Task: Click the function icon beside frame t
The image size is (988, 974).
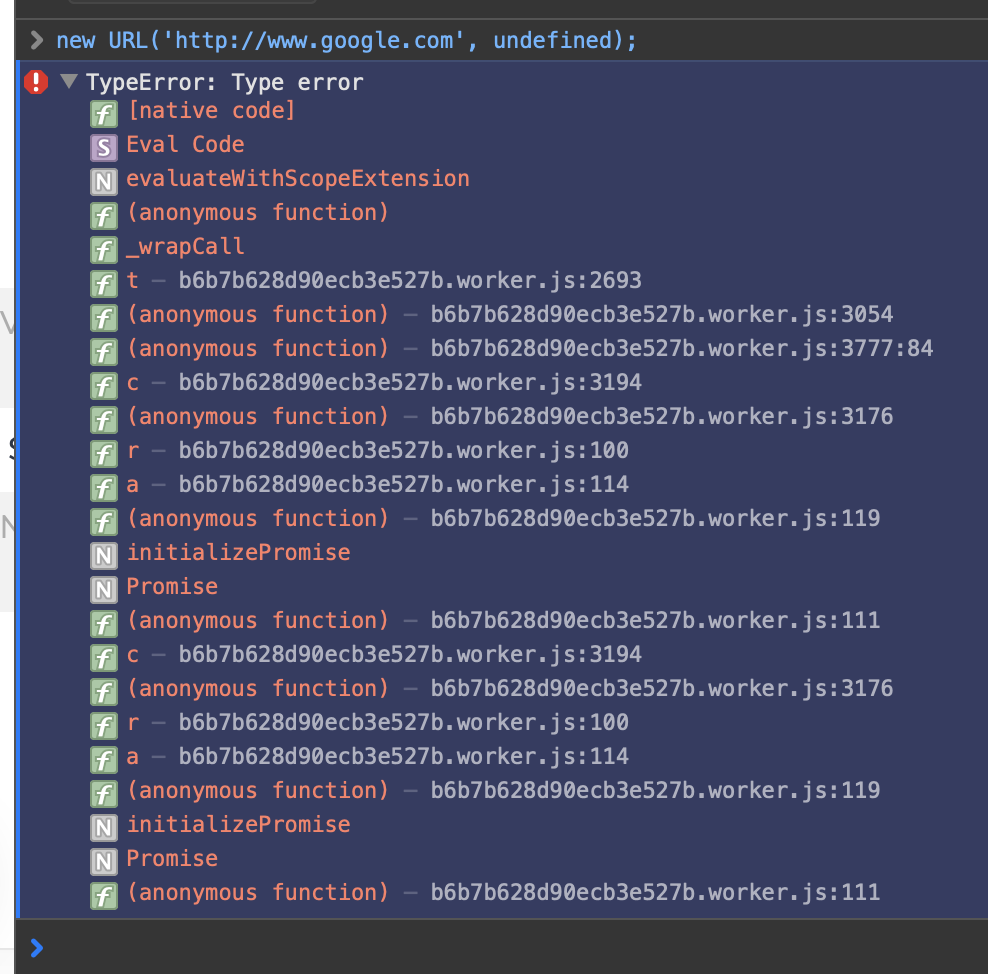Action: pos(103,284)
